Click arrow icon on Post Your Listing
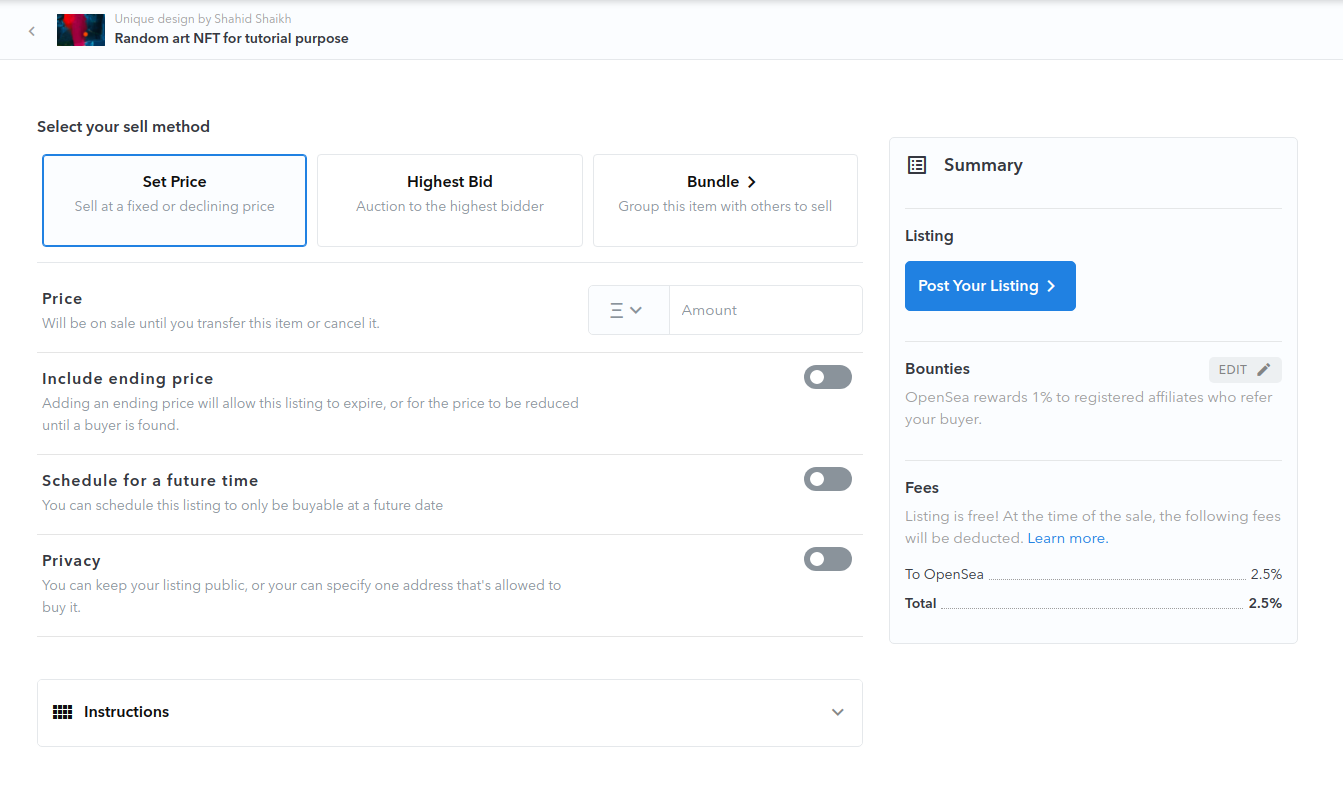This screenshot has height=789, width=1343. (1051, 286)
